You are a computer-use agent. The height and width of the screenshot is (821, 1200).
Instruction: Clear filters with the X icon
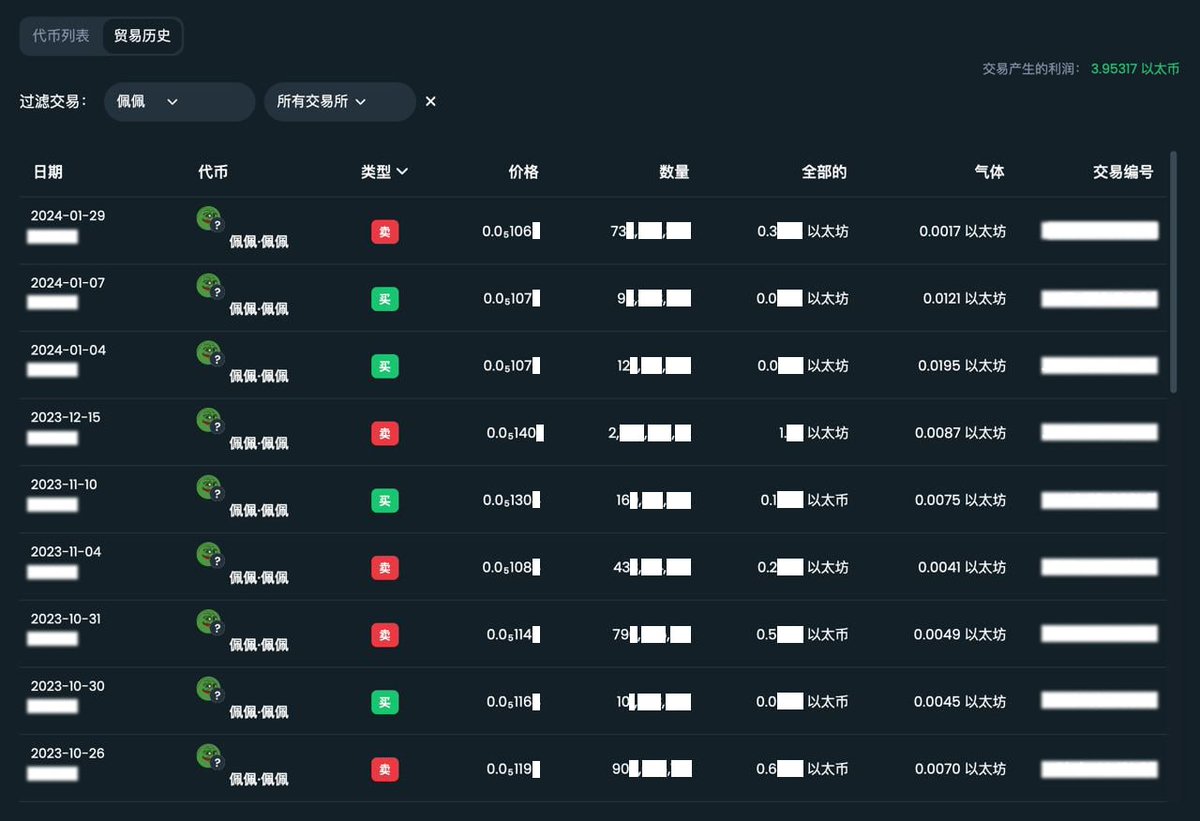click(431, 102)
